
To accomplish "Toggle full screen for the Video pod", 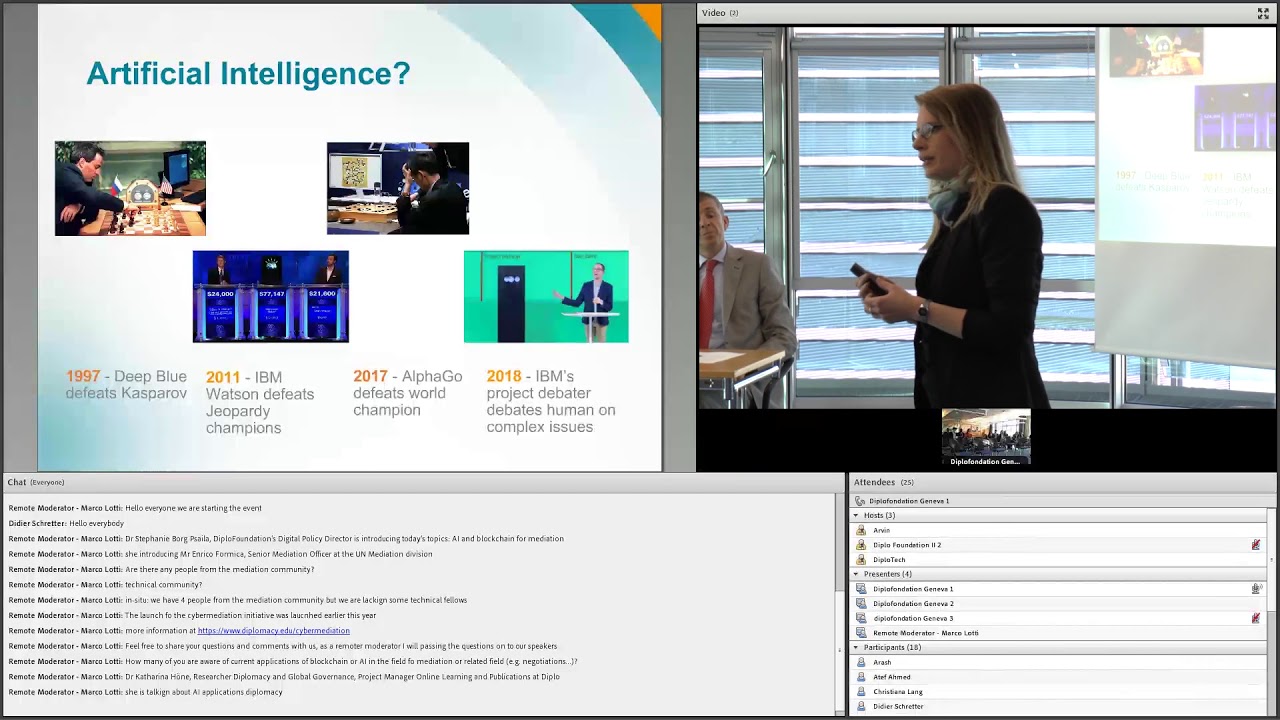I will point(1263,13).
